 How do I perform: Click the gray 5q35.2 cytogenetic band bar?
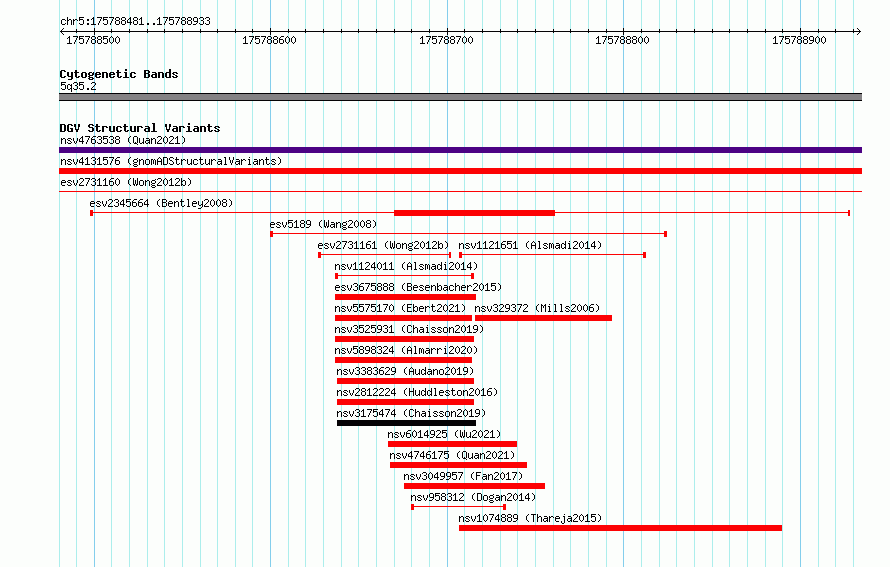coord(460,97)
